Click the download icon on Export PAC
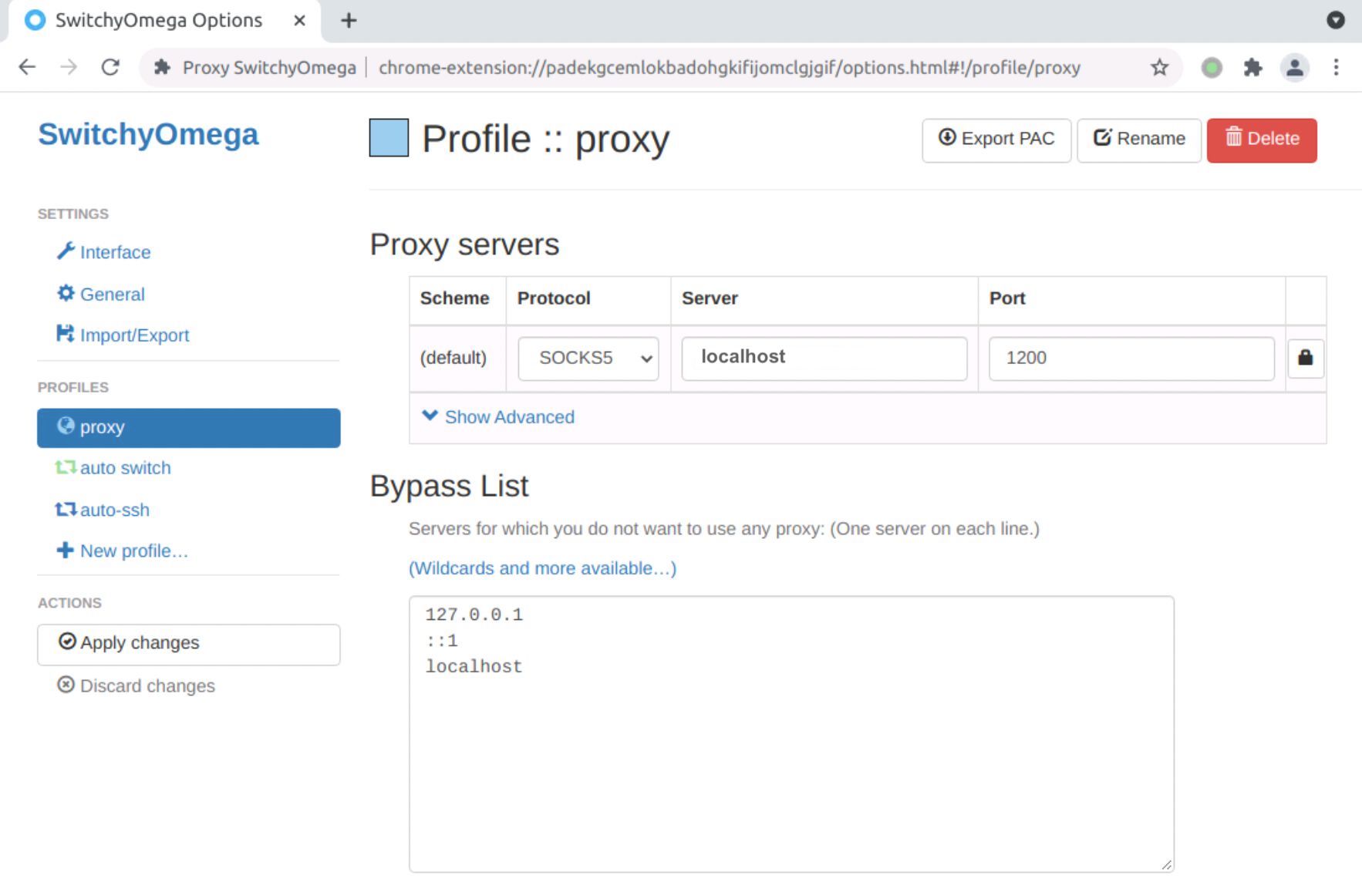Image resolution: width=1362 pixels, height=896 pixels. click(947, 137)
